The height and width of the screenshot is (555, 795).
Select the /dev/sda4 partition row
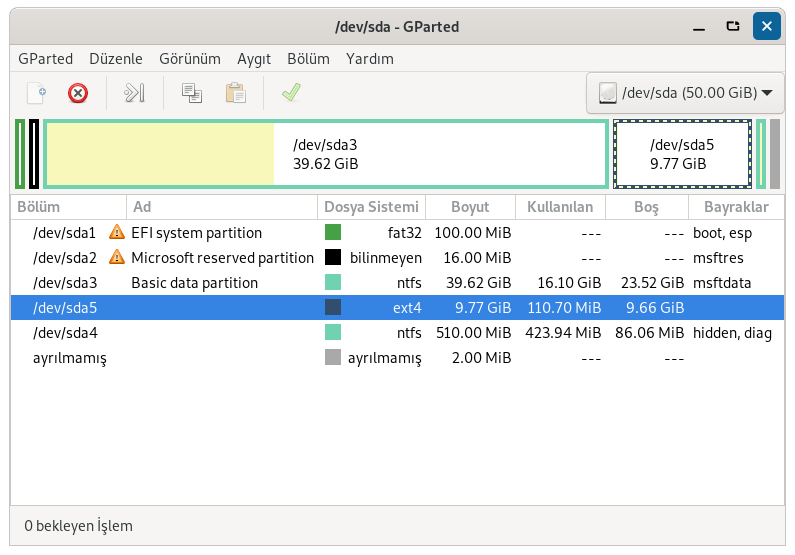[398, 332]
